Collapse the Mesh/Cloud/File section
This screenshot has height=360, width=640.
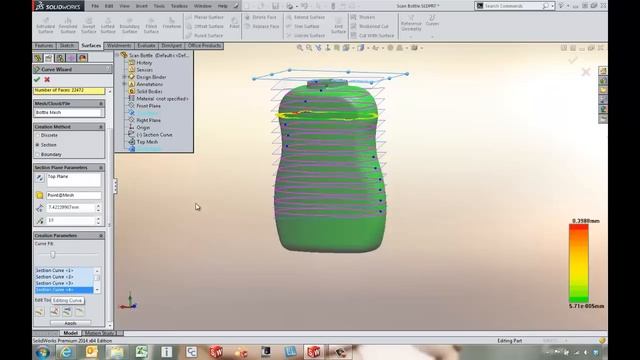(101, 104)
